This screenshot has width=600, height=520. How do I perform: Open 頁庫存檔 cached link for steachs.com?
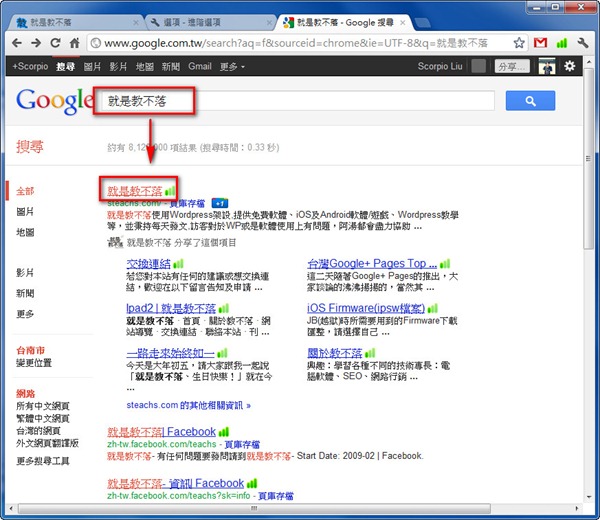(187, 203)
